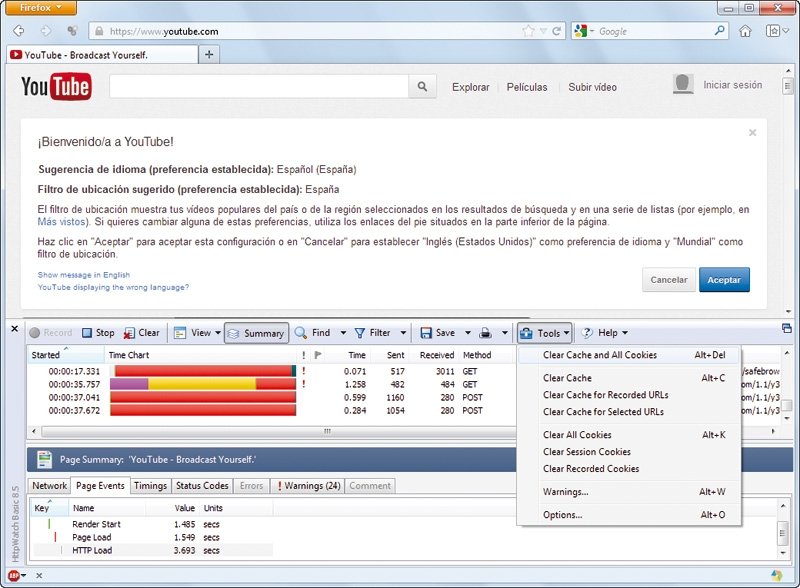Open the bookmarks menu icon
Image resolution: width=800 pixels, height=588 pixels.
[x=777, y=31]
